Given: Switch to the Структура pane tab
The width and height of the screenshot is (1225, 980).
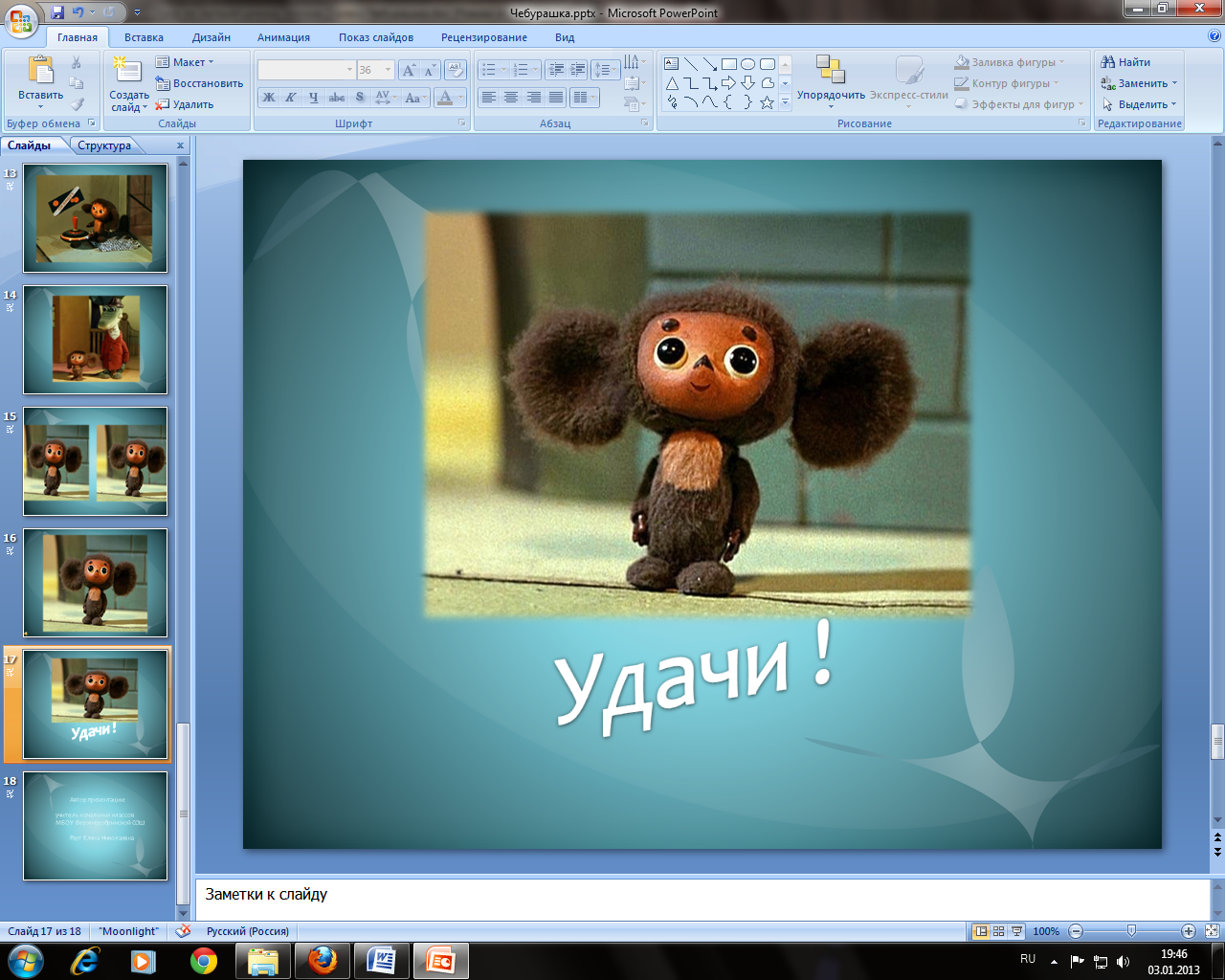Looking at the screenshot, I should tap(104, 145).
